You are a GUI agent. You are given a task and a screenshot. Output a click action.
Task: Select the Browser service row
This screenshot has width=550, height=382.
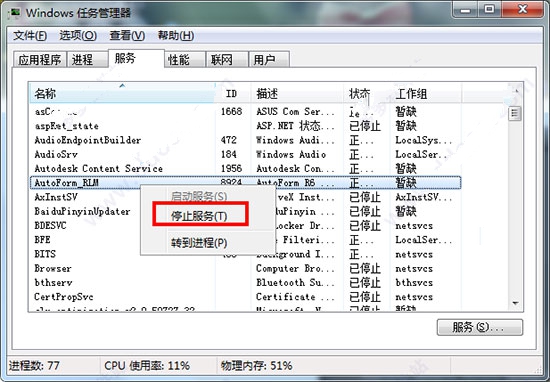point(245,268)
